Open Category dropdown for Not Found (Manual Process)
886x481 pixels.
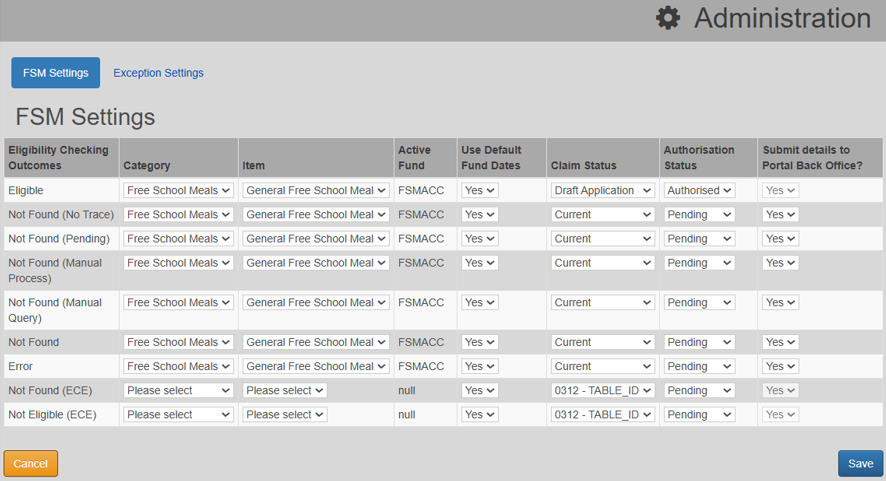(178, 263)
